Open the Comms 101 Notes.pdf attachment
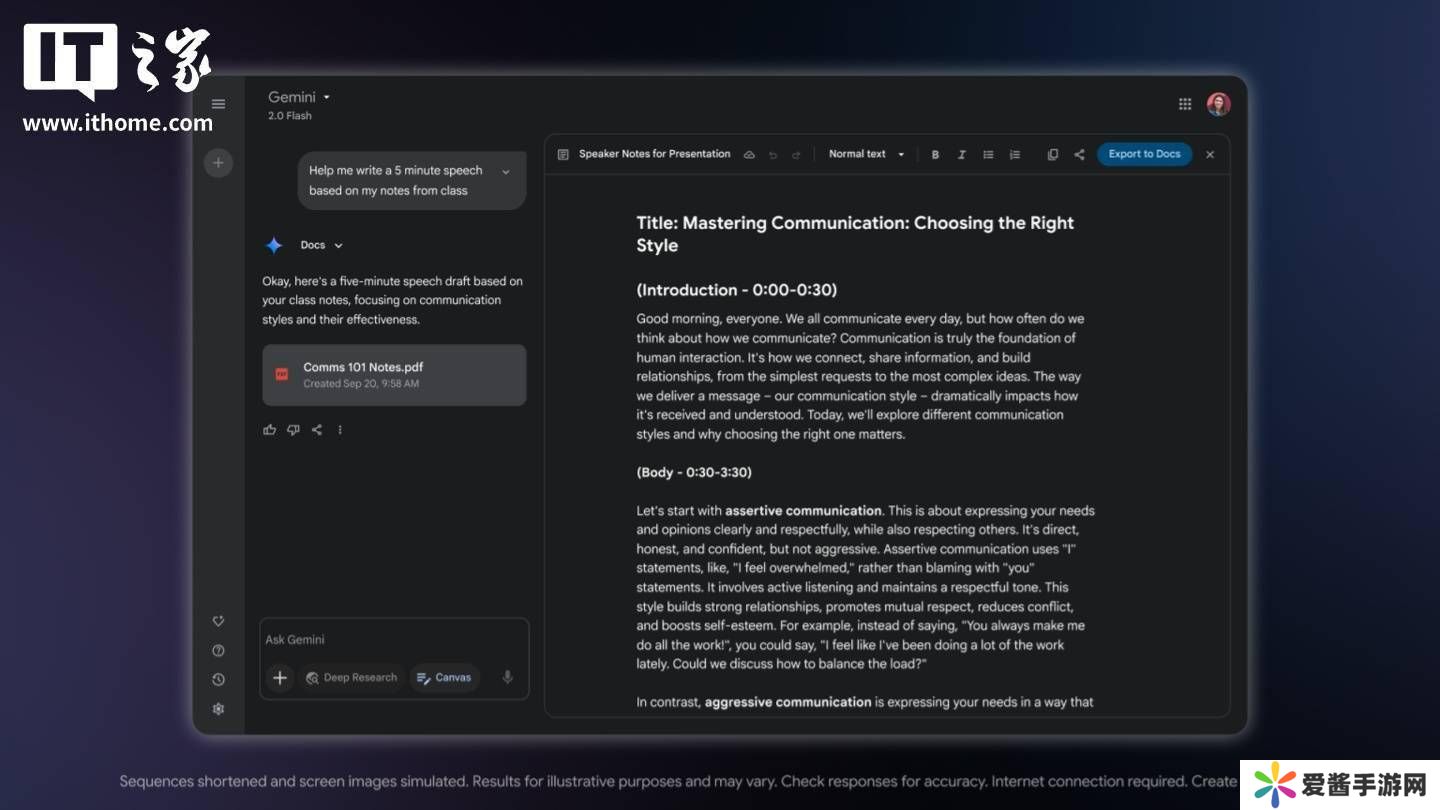This screenshot has height=810, width=1440. tap(394, 375)
